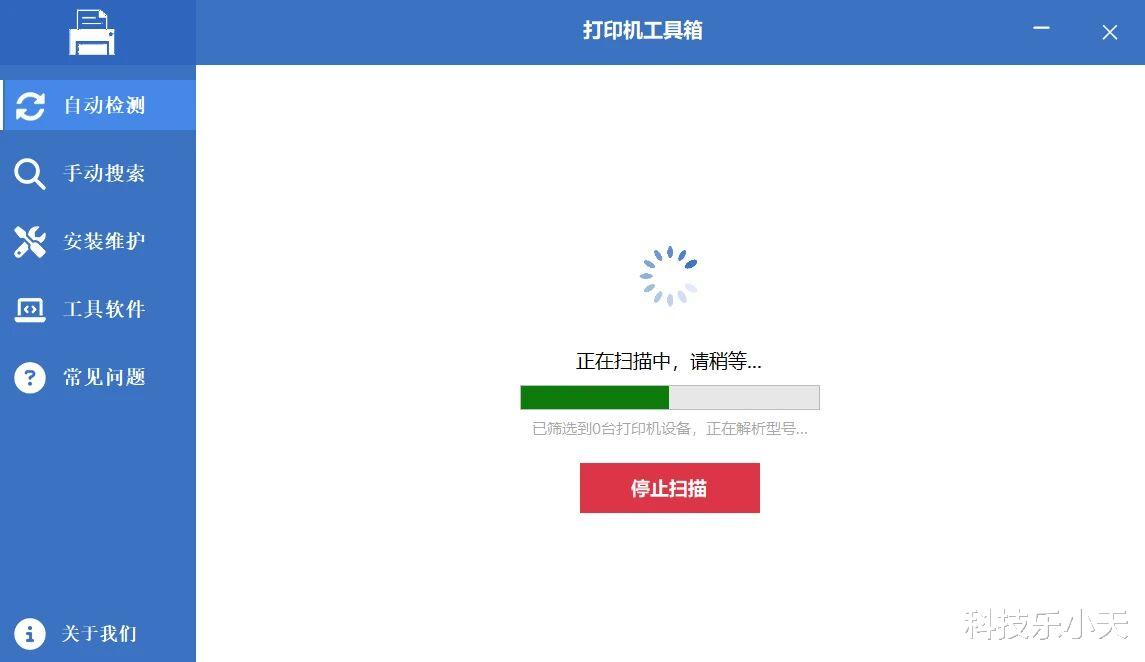
Task: Click the question mark icon for 常见问题
Action: [x=30, y=377]
